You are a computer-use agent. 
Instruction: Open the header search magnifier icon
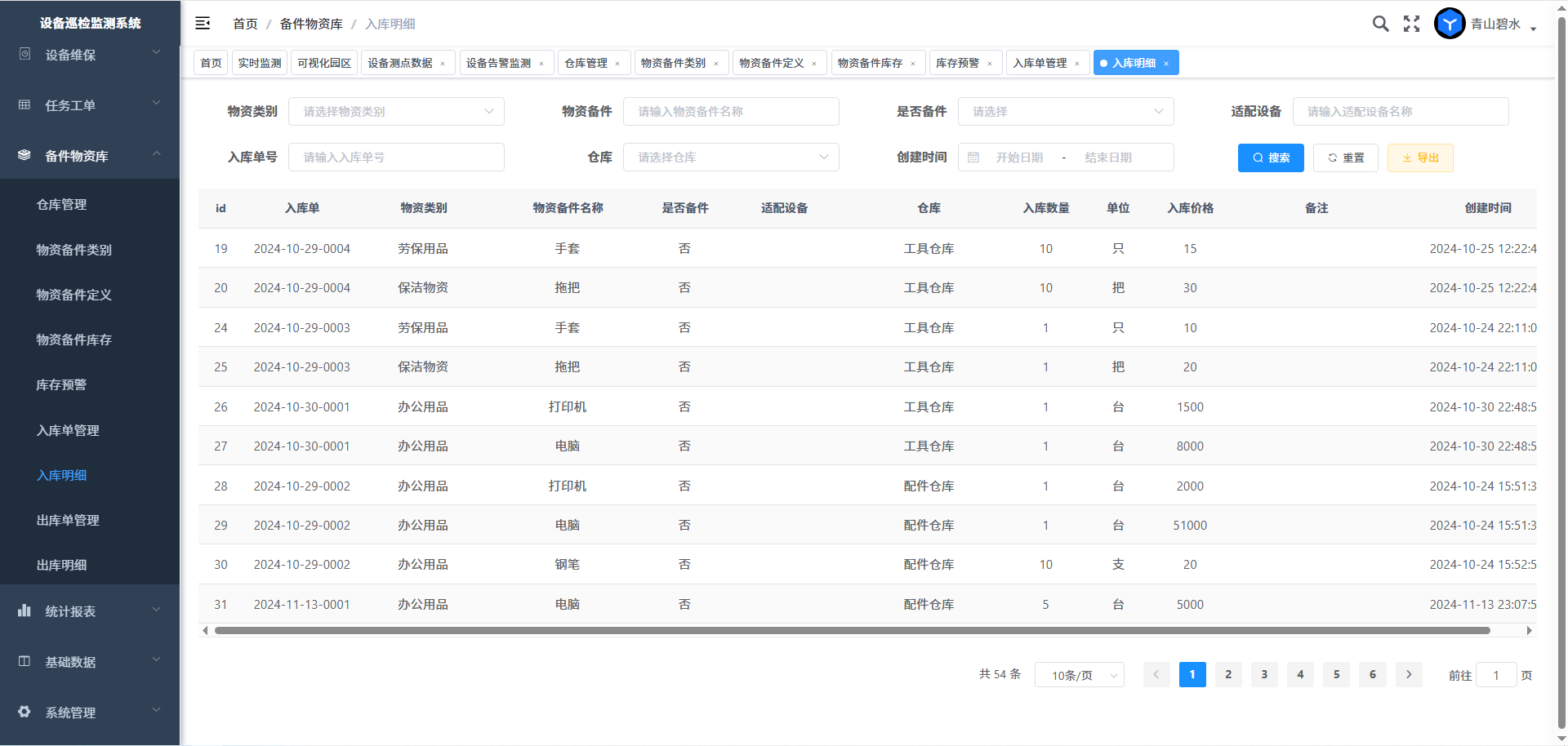(1380, 24)
